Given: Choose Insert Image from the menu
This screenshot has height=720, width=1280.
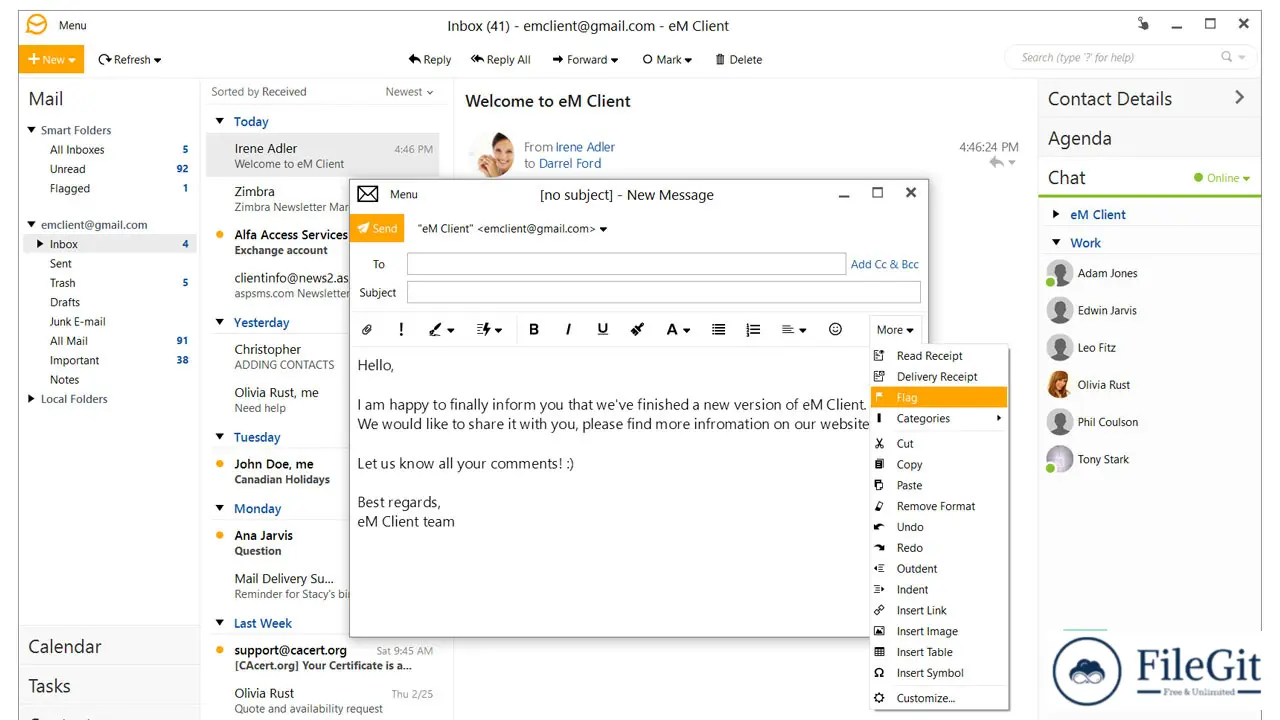Looking at the screenshot, I should click(939, 632).
